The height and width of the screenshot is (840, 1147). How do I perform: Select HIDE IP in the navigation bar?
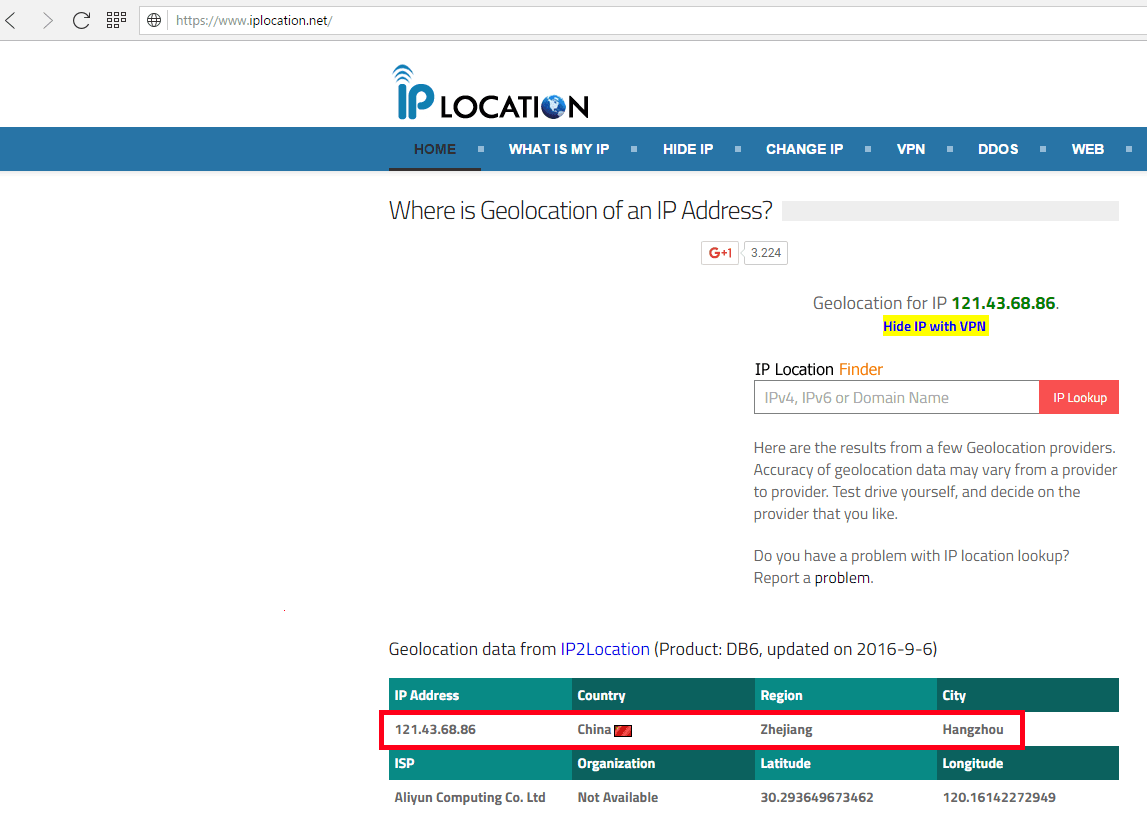click(688, 149)
